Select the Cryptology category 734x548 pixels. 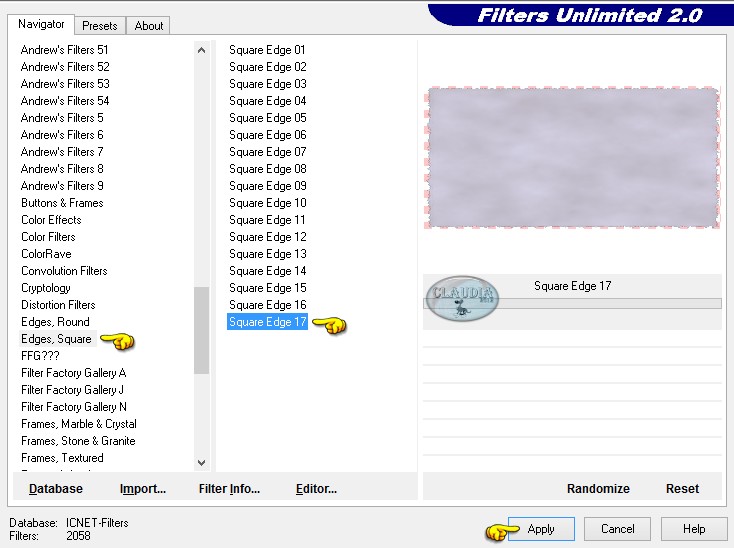click(46, 288)
